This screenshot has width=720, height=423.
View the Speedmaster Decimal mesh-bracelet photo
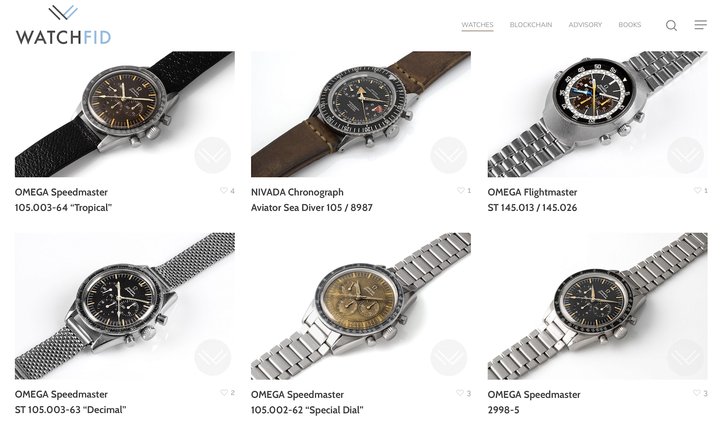(x=124, y=306)
